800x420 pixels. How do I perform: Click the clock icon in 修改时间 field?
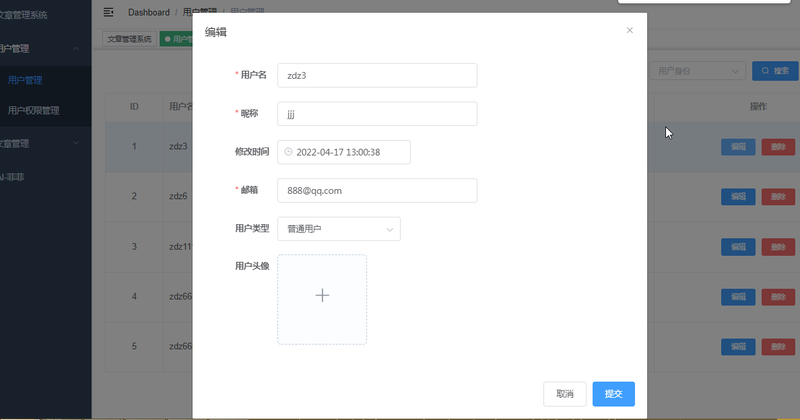288,152
